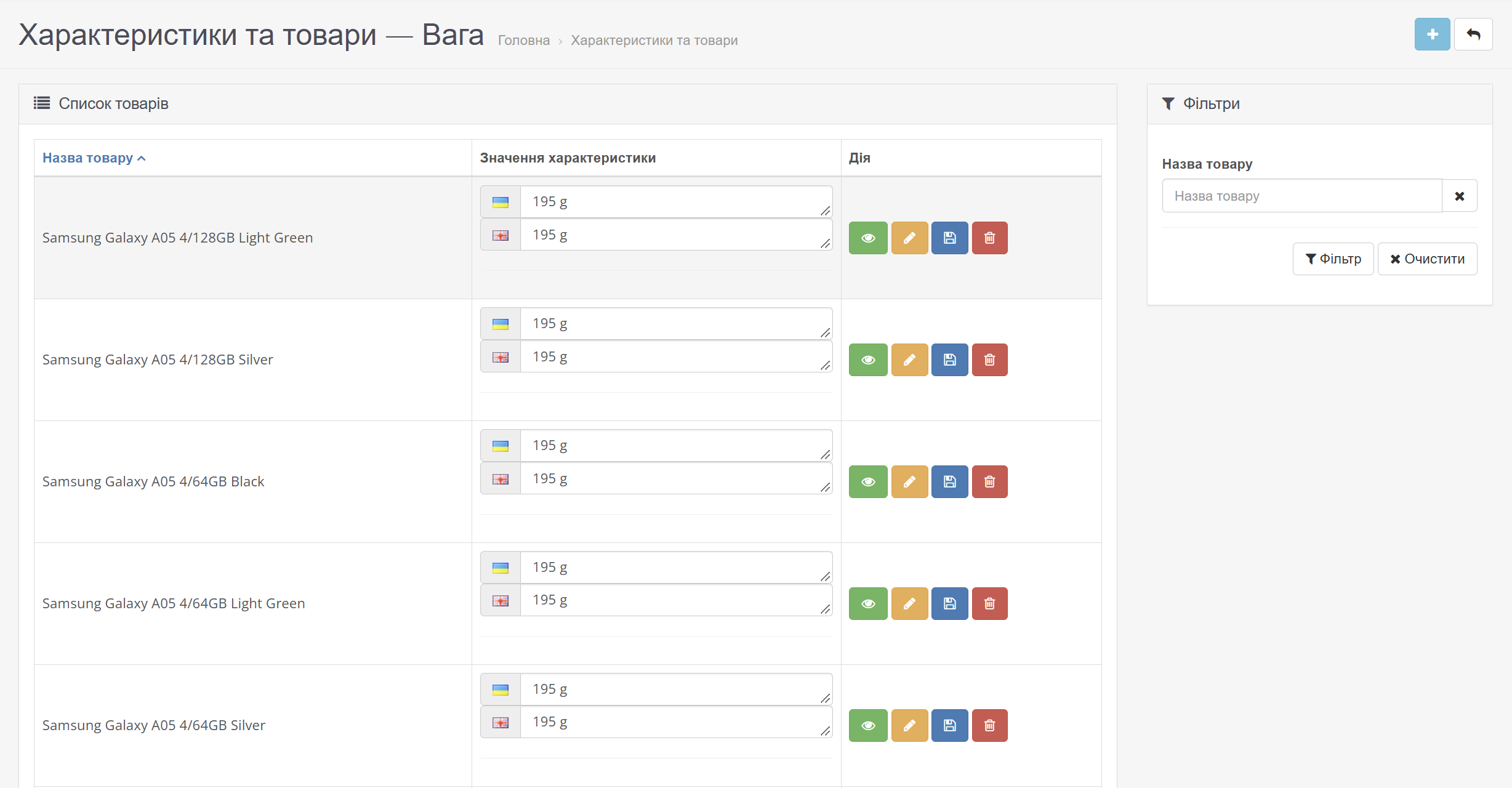
Task: Delete Samsung Galaxy A05 4/64GB Light Green row
Action: pos(990,603)
